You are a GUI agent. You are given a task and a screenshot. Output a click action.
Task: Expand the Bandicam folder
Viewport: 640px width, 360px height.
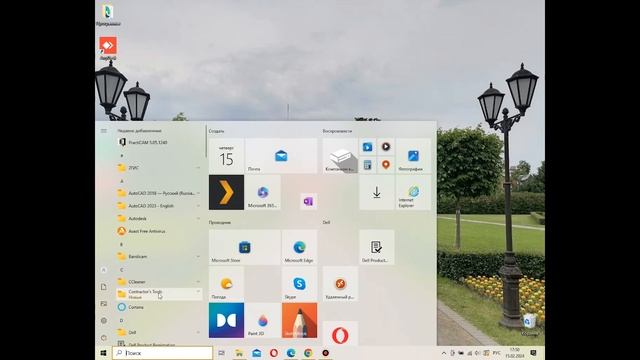coord(159,256)
